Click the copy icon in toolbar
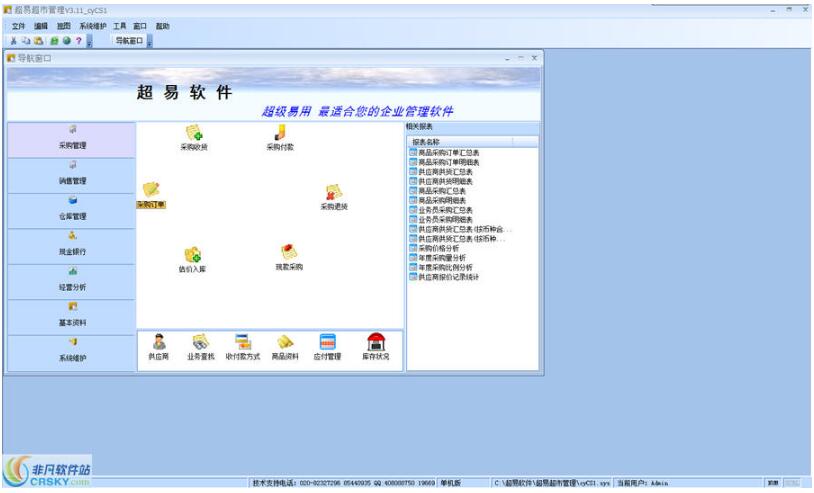 [26, 40]
